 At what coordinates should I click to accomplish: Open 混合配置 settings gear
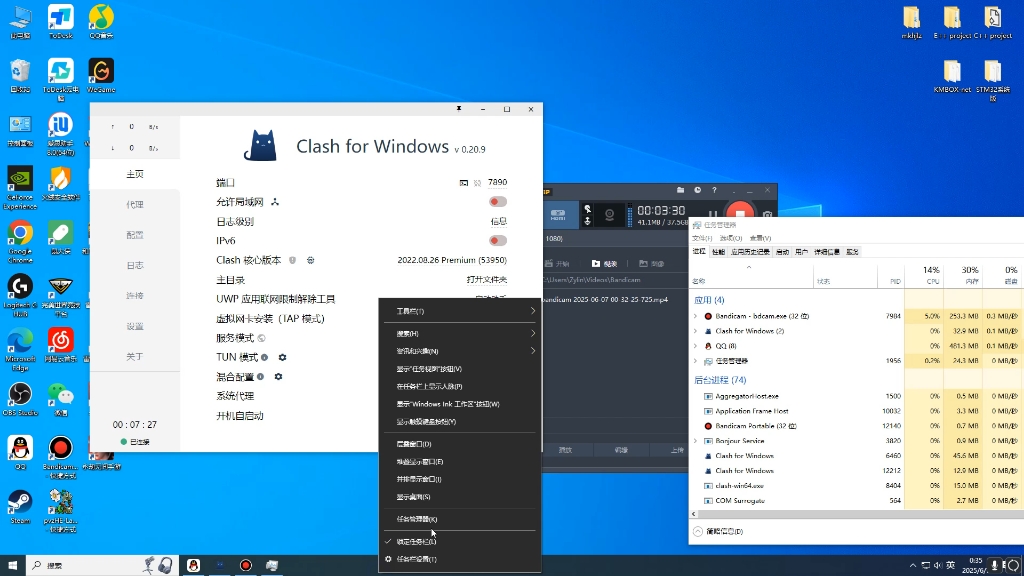click(278, 377)
